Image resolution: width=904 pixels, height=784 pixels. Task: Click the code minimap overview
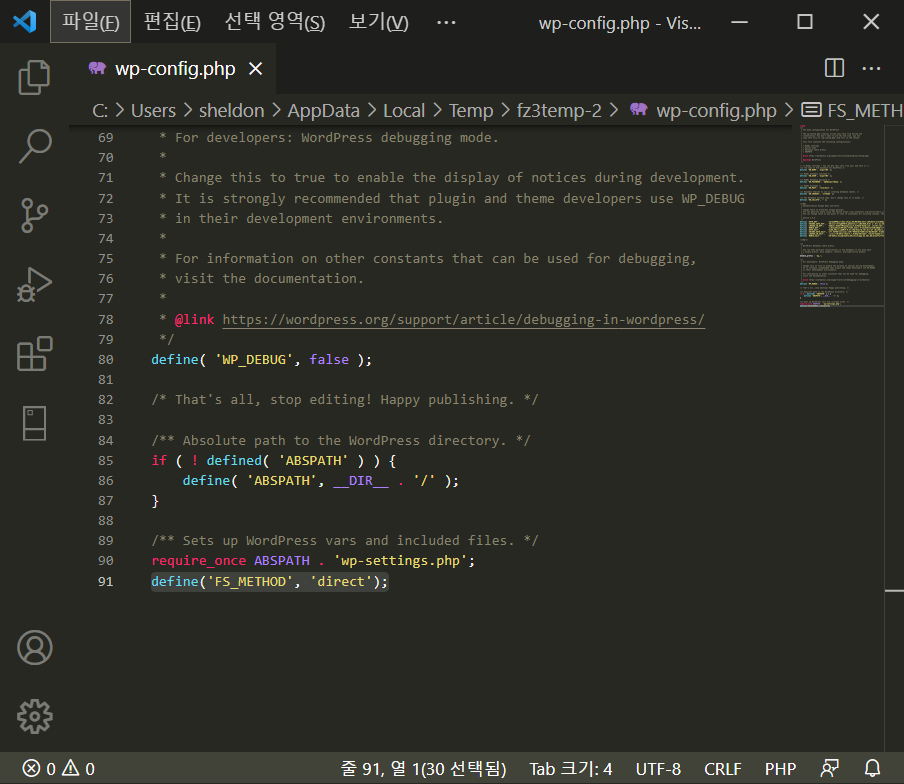[841, 217]
